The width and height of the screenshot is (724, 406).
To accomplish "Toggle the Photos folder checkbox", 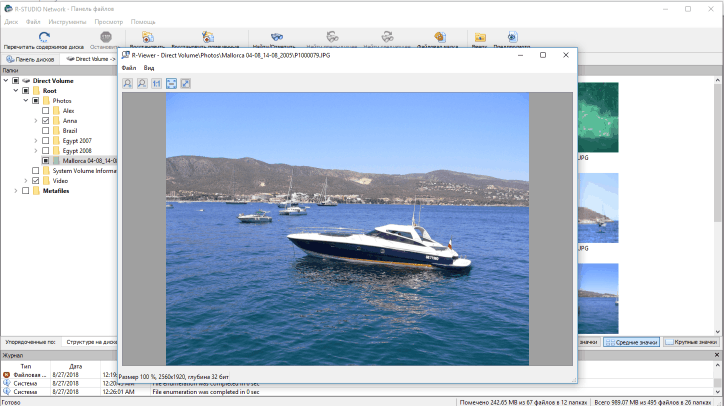I will click(x=36, y=101).
